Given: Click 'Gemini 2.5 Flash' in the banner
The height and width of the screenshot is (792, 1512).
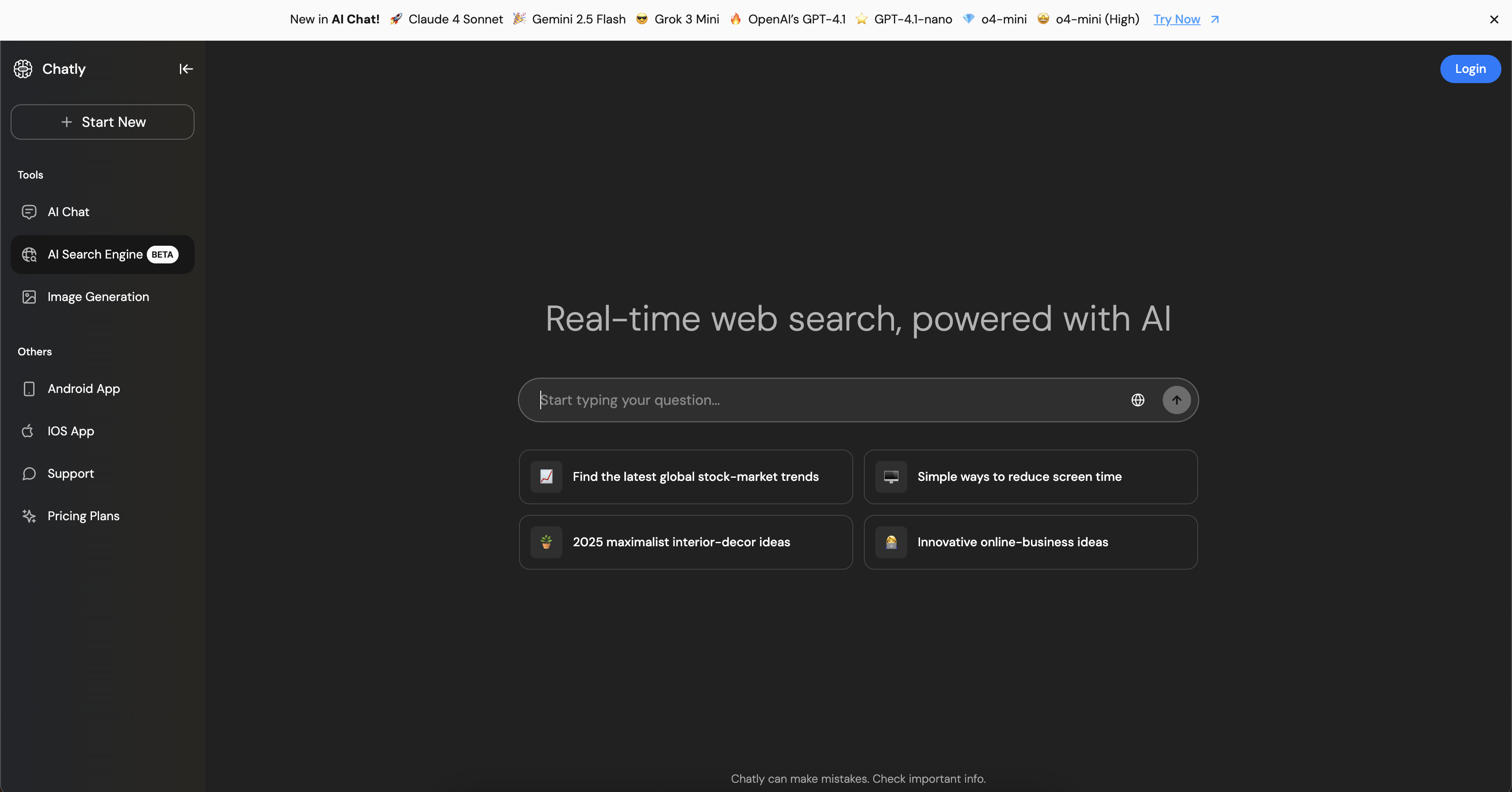Looking at the screenshot, I should point(579,19).
